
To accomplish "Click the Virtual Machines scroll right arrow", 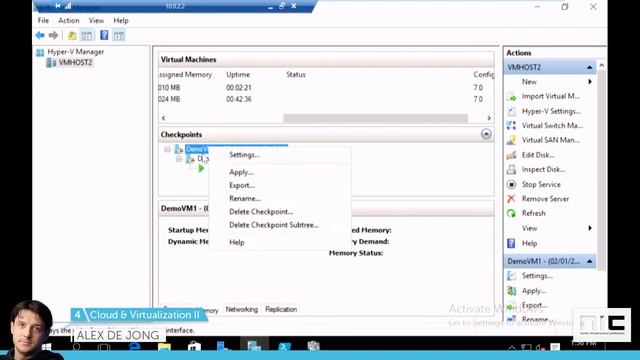I will pyautogui.click(x=489, y=118).
